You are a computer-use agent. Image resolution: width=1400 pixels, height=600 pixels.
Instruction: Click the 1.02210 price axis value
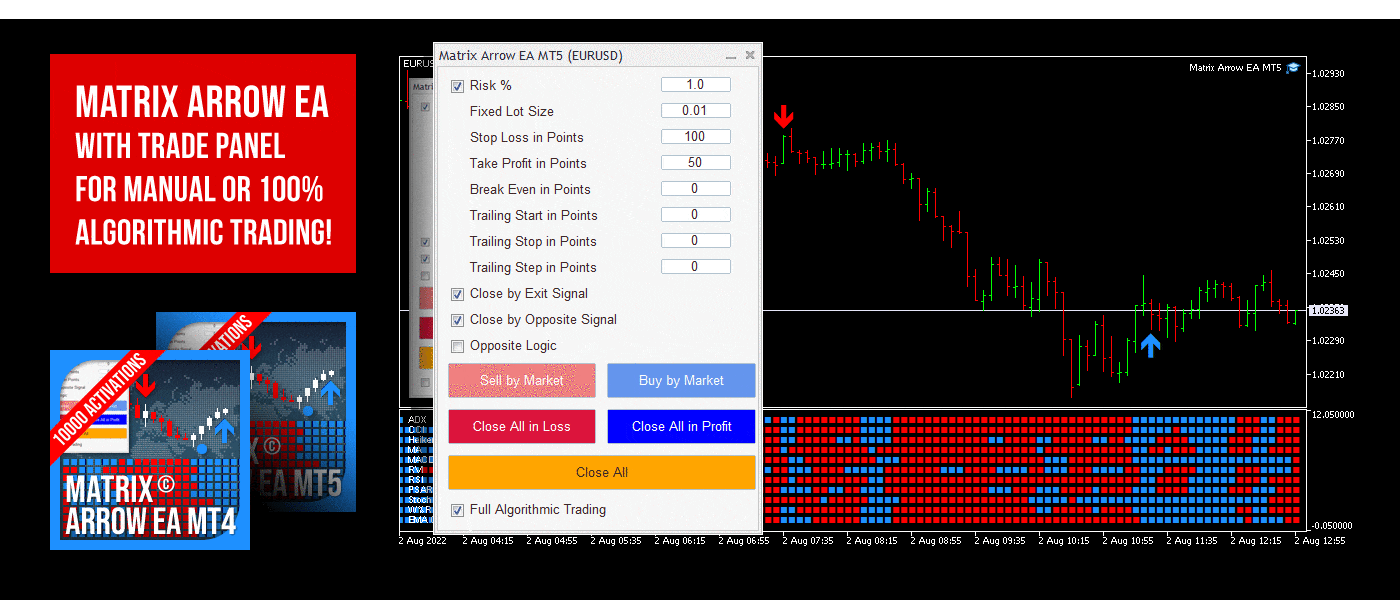tap(1329, 375)
